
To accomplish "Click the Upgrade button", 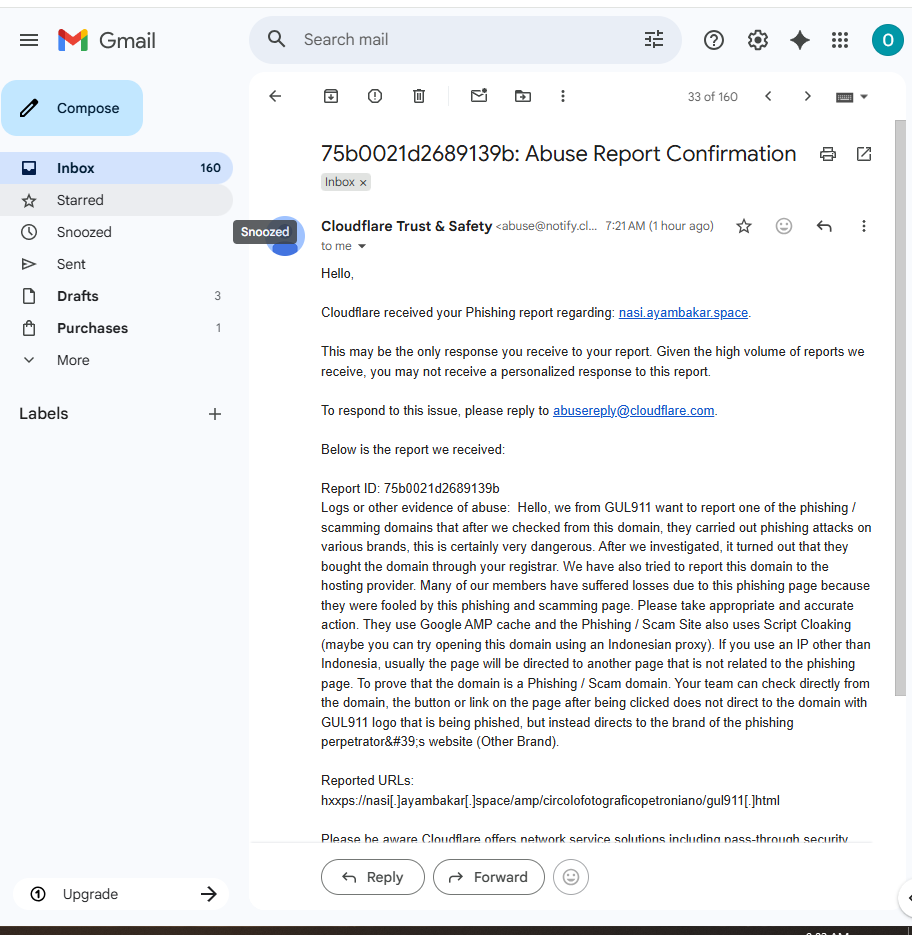I will [122, 894].
